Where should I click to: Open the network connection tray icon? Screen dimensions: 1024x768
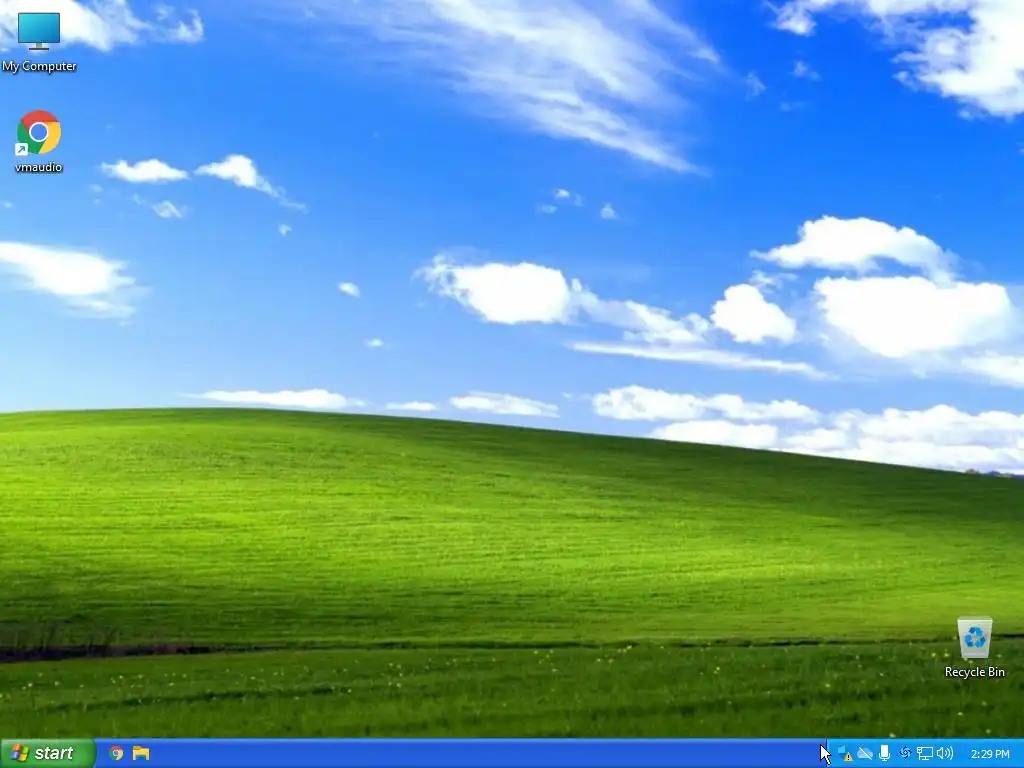[x=925, y=754]
